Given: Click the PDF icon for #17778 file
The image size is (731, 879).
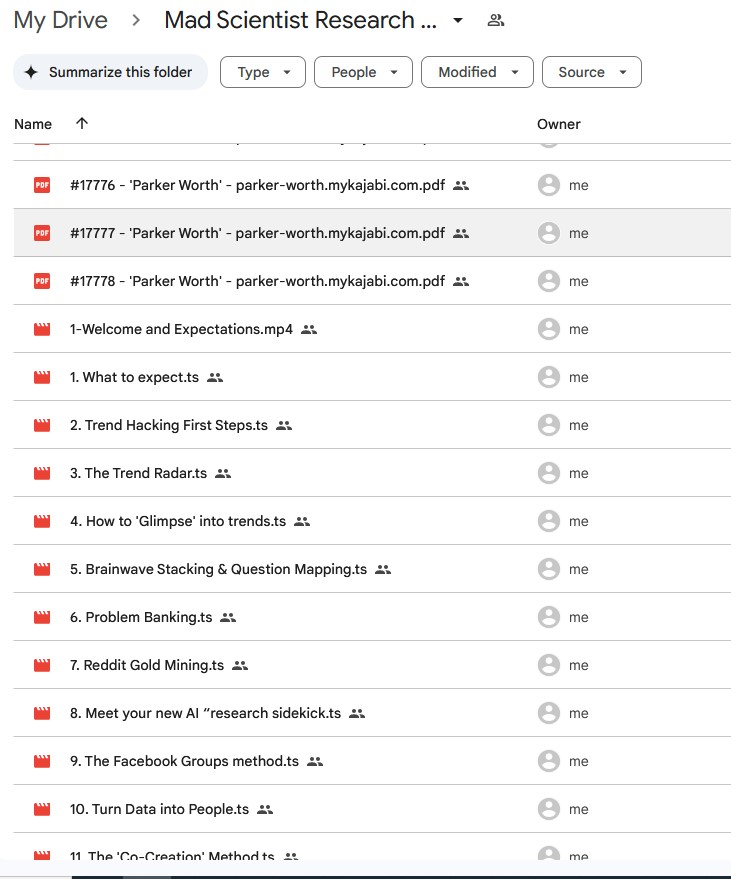Looking at the screenshot, I should pyautogui.click(x=42, y=281).
